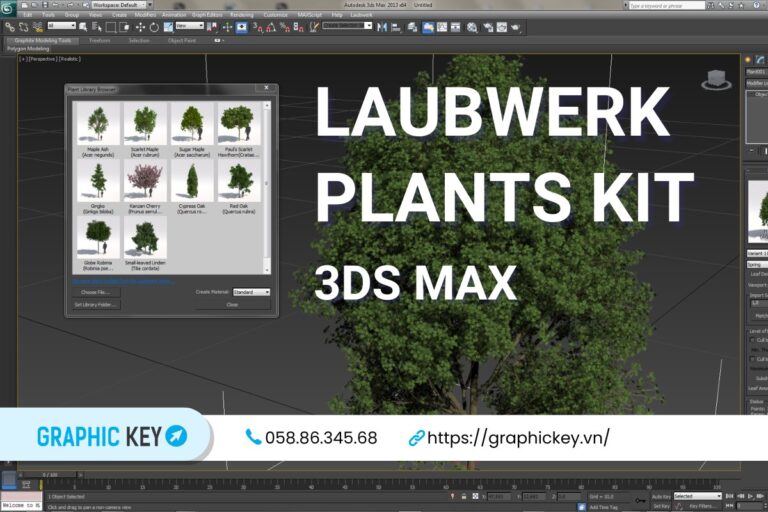Open the key target Selected dropdown

coord(697,496)
